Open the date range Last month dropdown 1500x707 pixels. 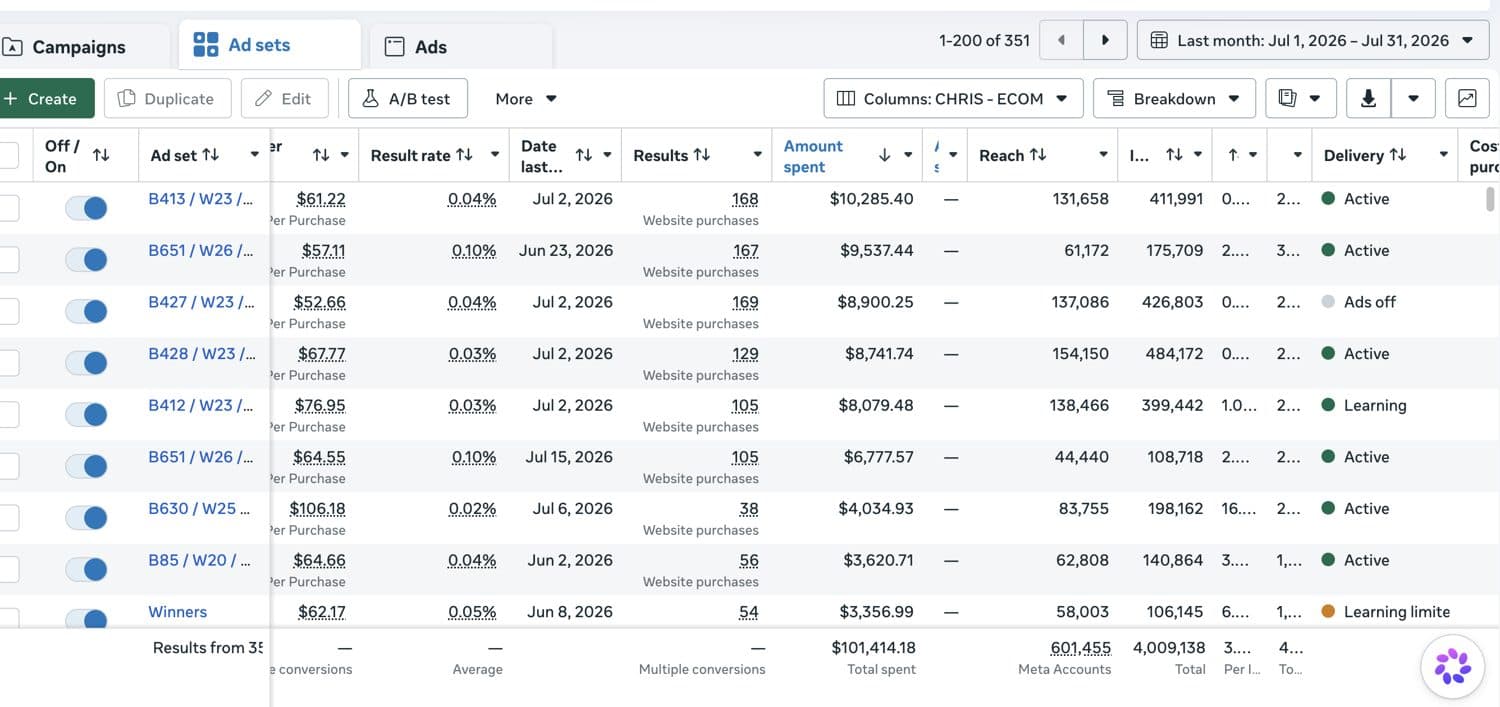(x=1313, y=41)
